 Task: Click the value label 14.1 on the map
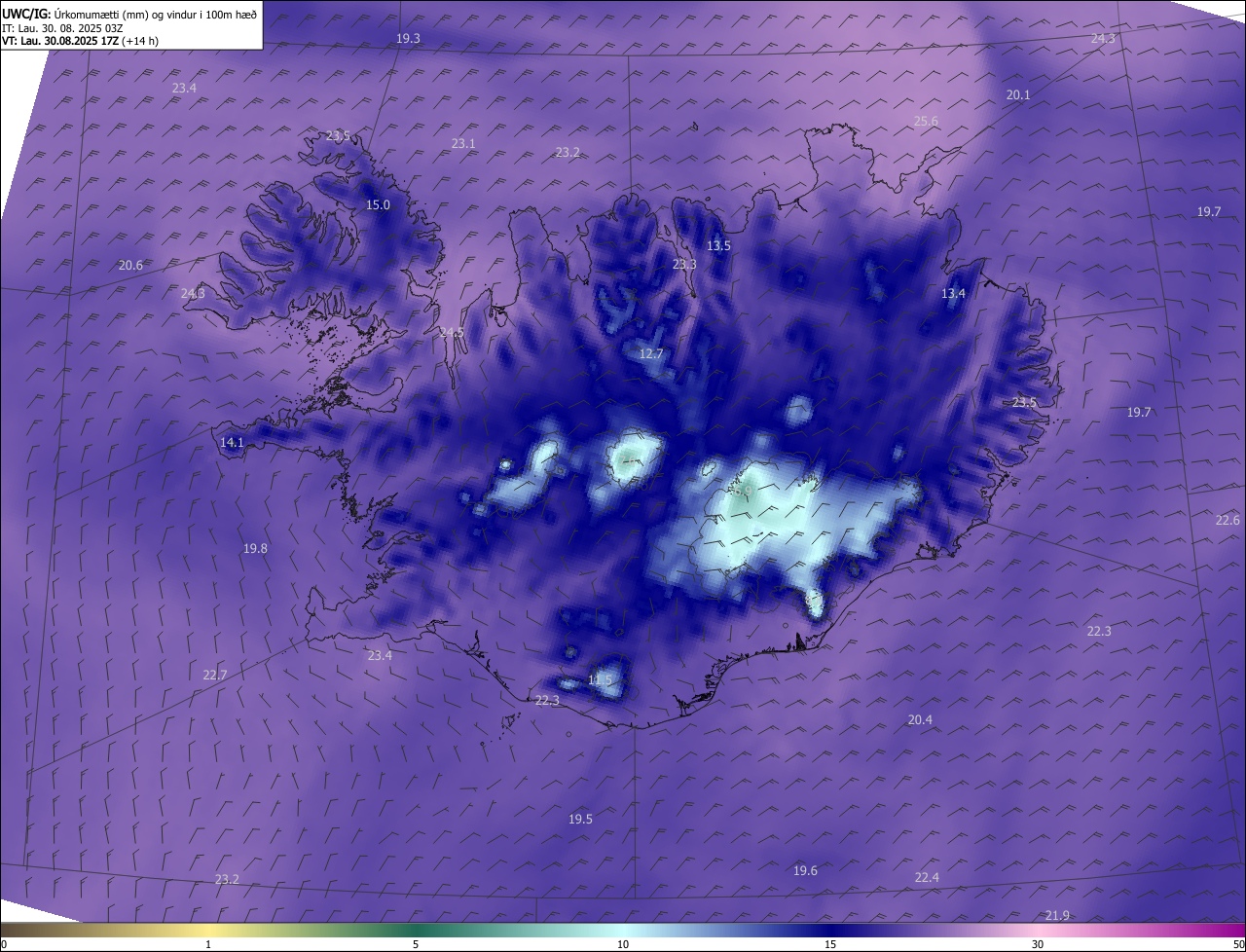point(232,442)
